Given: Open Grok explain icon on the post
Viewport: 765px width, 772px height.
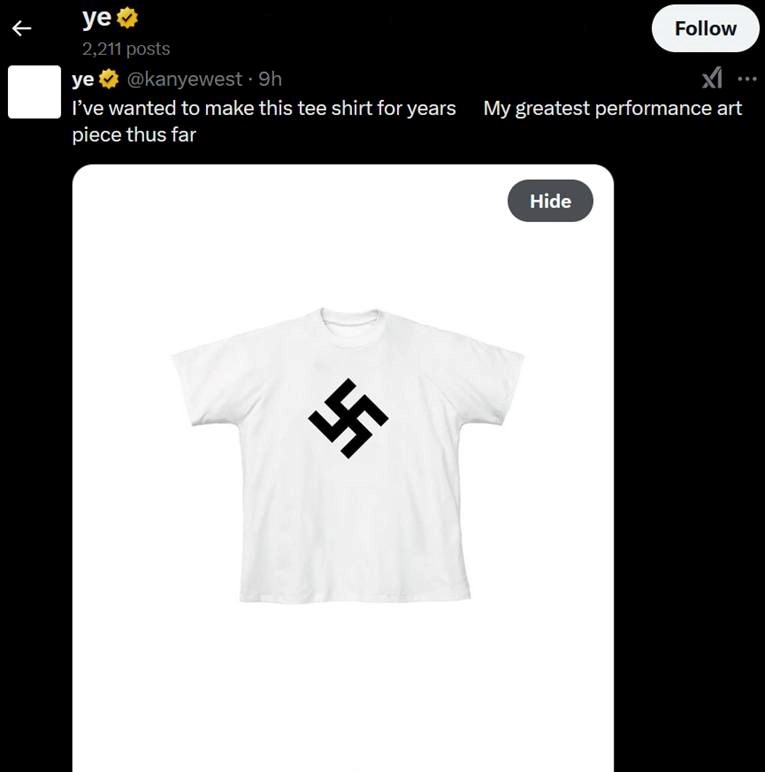Looking at the screenshot, I should [712, 78].
